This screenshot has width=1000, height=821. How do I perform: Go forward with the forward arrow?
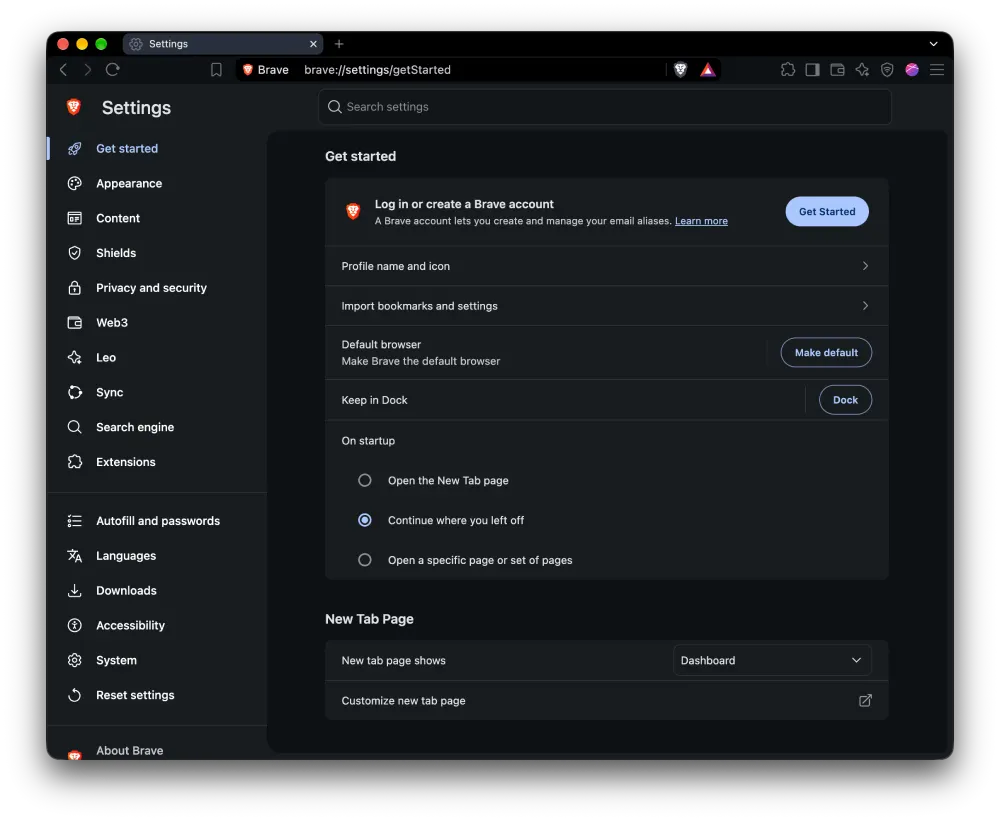(x=88, y=70)
